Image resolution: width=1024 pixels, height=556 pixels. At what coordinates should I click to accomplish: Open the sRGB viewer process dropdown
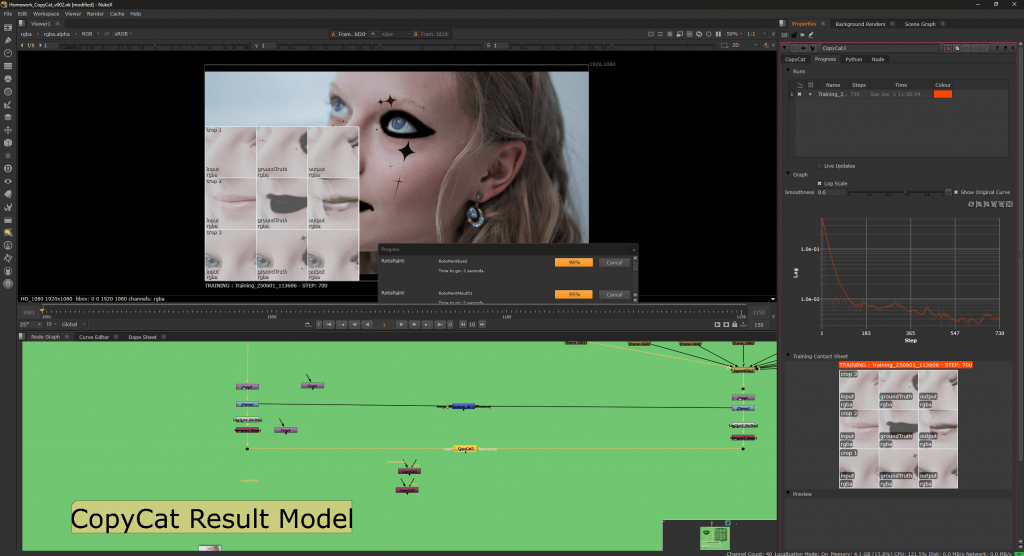(123, 34)
